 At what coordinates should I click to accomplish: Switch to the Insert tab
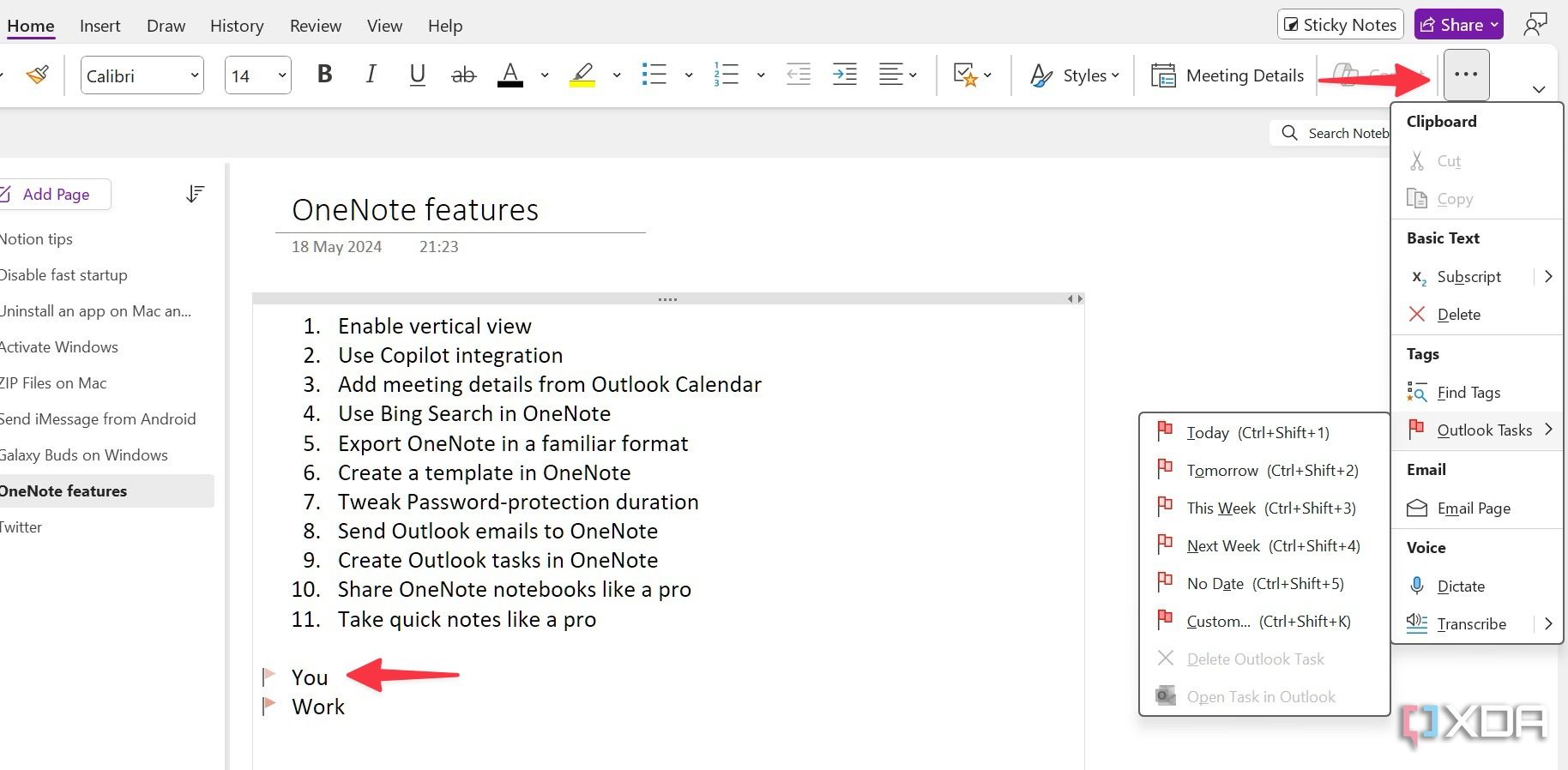(x=100, y=26)
